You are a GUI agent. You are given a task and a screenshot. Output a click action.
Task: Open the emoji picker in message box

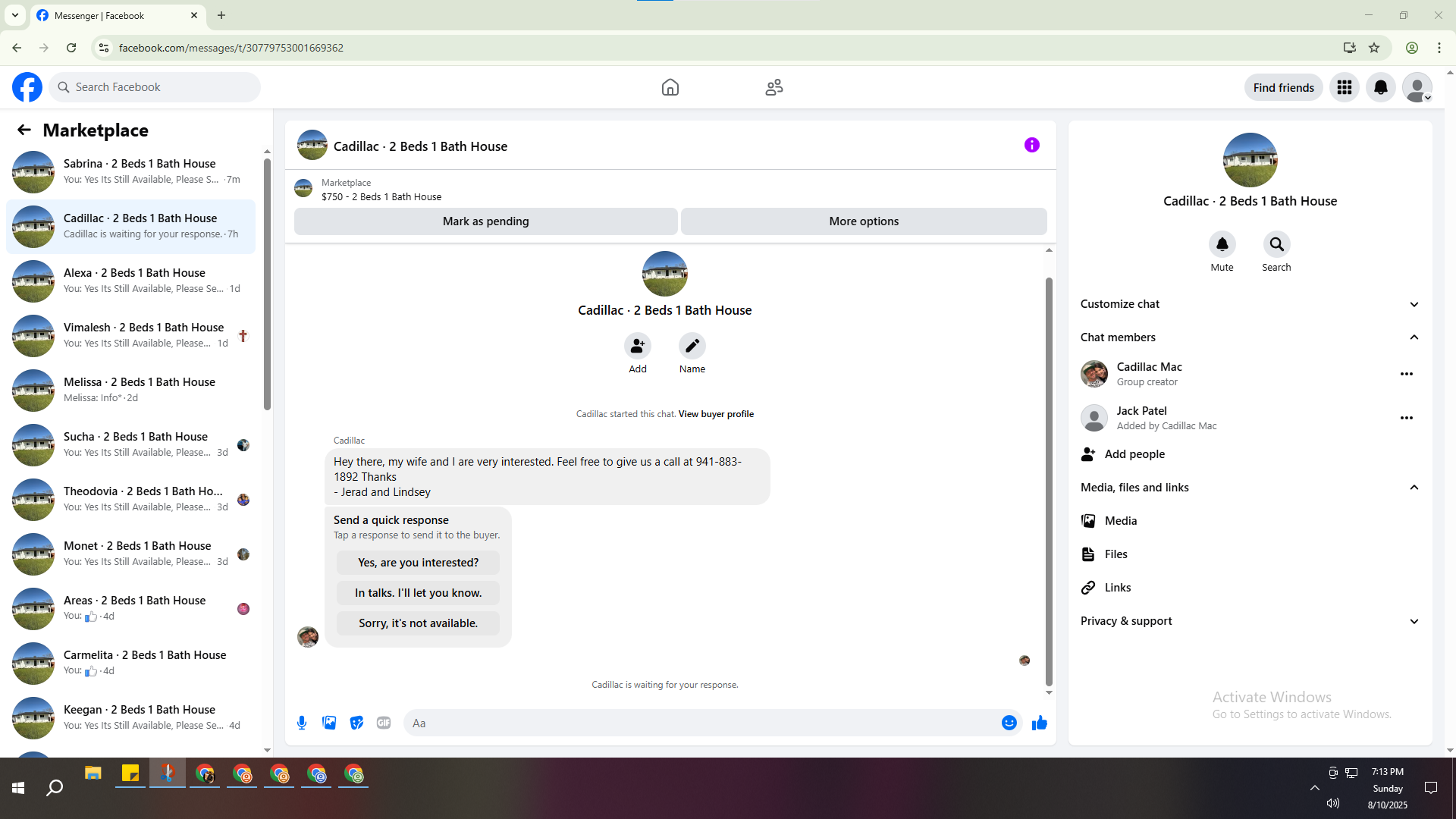(1009, 723)
